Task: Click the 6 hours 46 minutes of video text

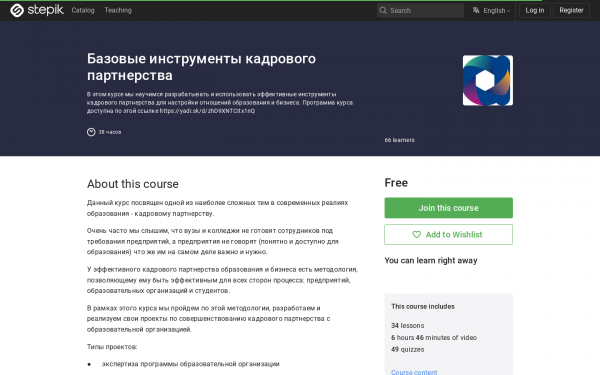Action: [434, 338]
